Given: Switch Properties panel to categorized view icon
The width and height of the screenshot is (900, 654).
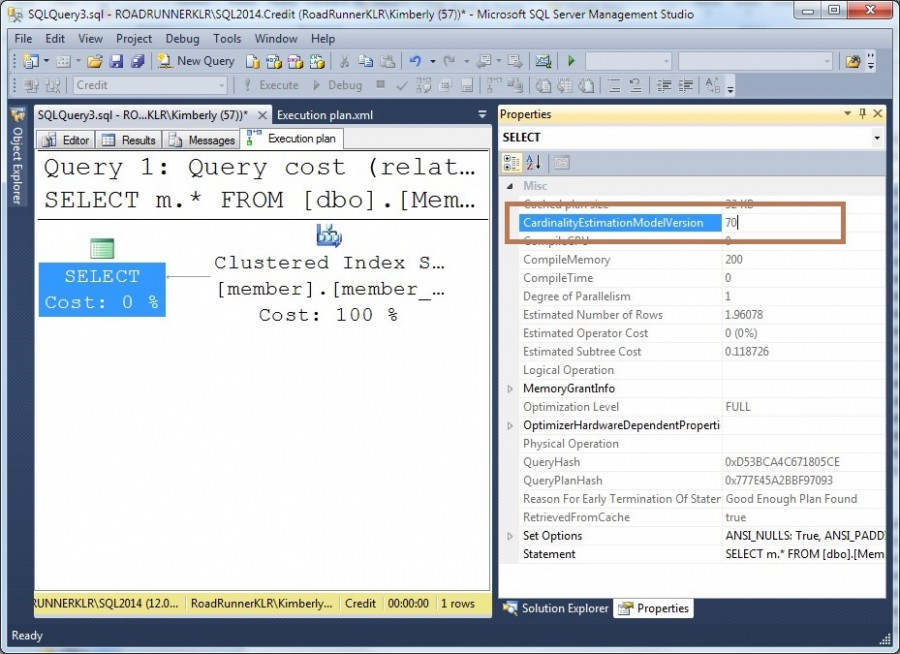Looking at the screenshot, I should pyautogui.click(x=512, y=163).
